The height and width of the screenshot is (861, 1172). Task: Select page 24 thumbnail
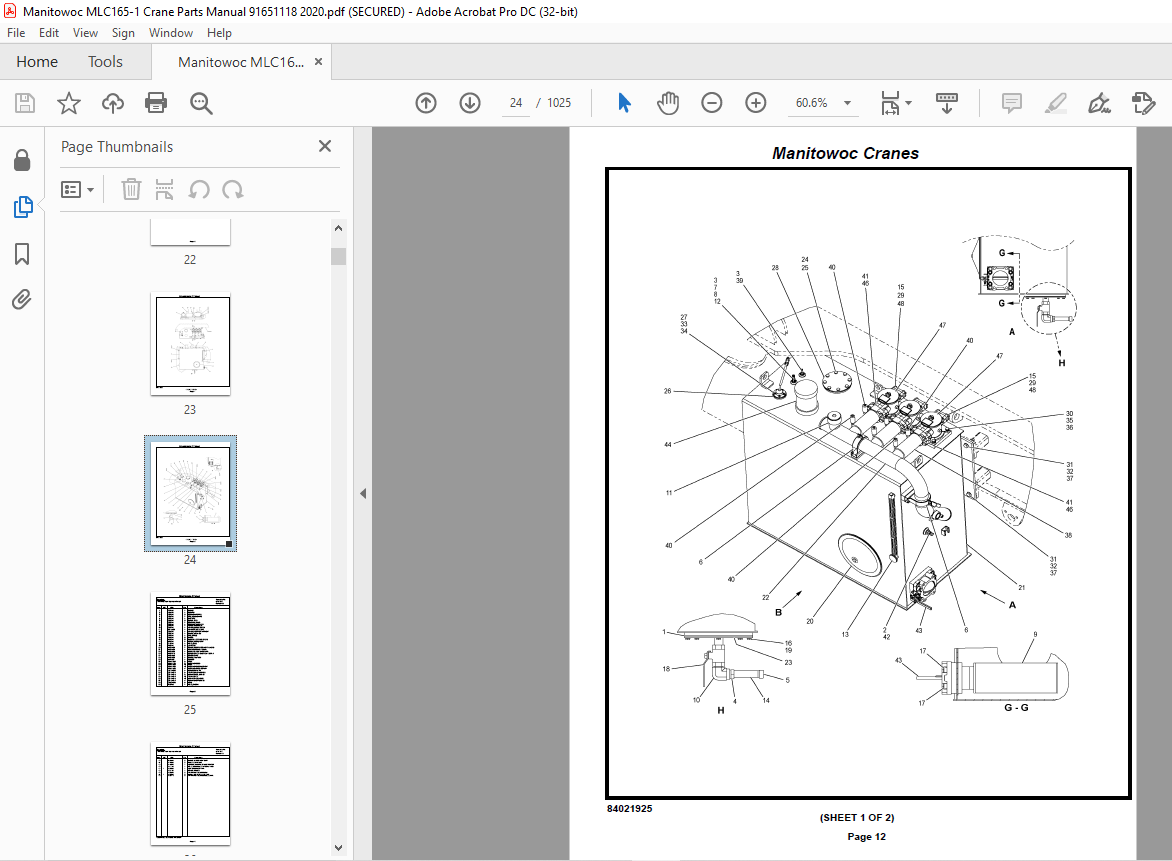[x=191, y=493]
